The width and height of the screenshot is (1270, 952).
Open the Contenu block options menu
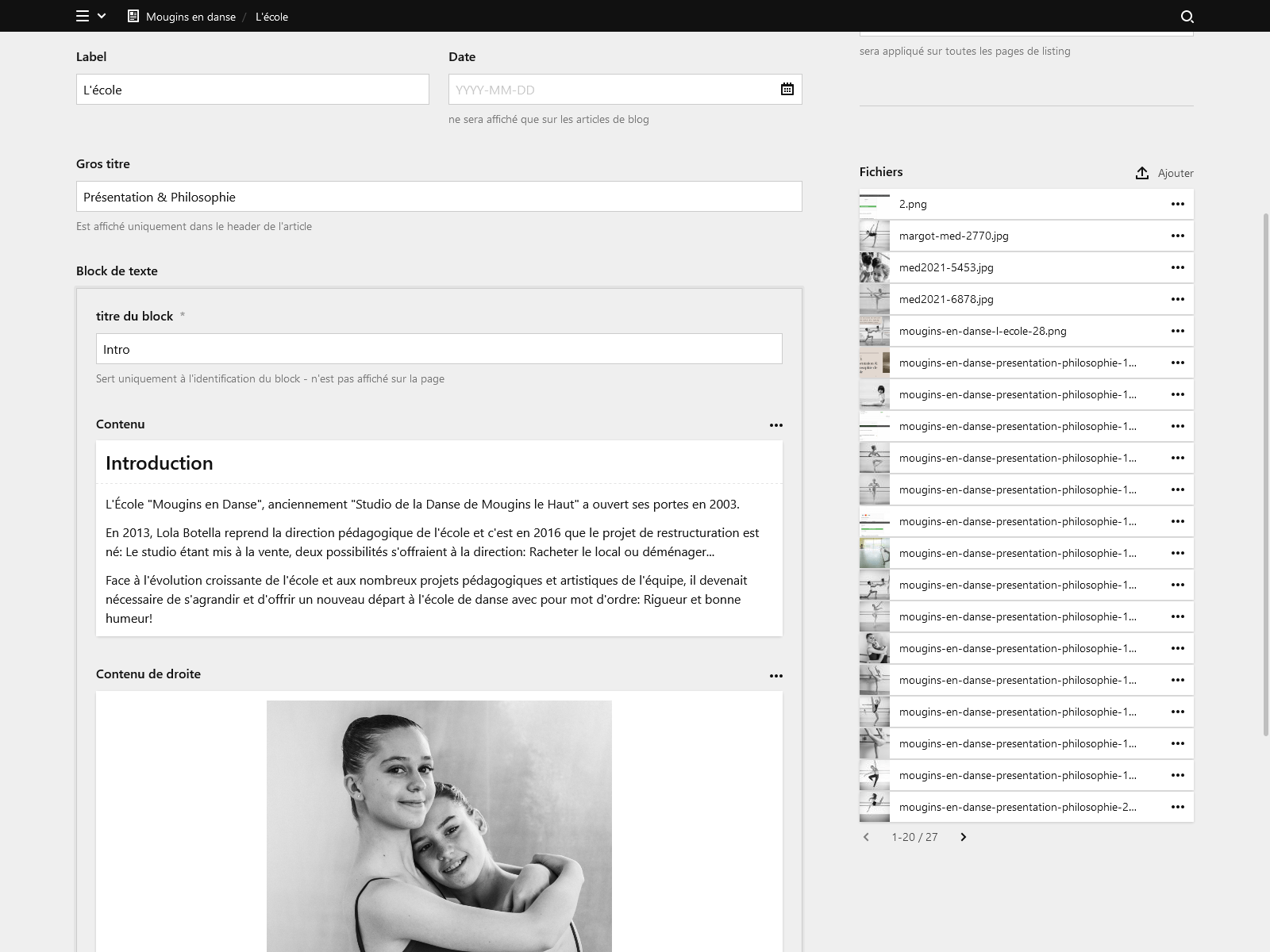click(x=777, y=425)
